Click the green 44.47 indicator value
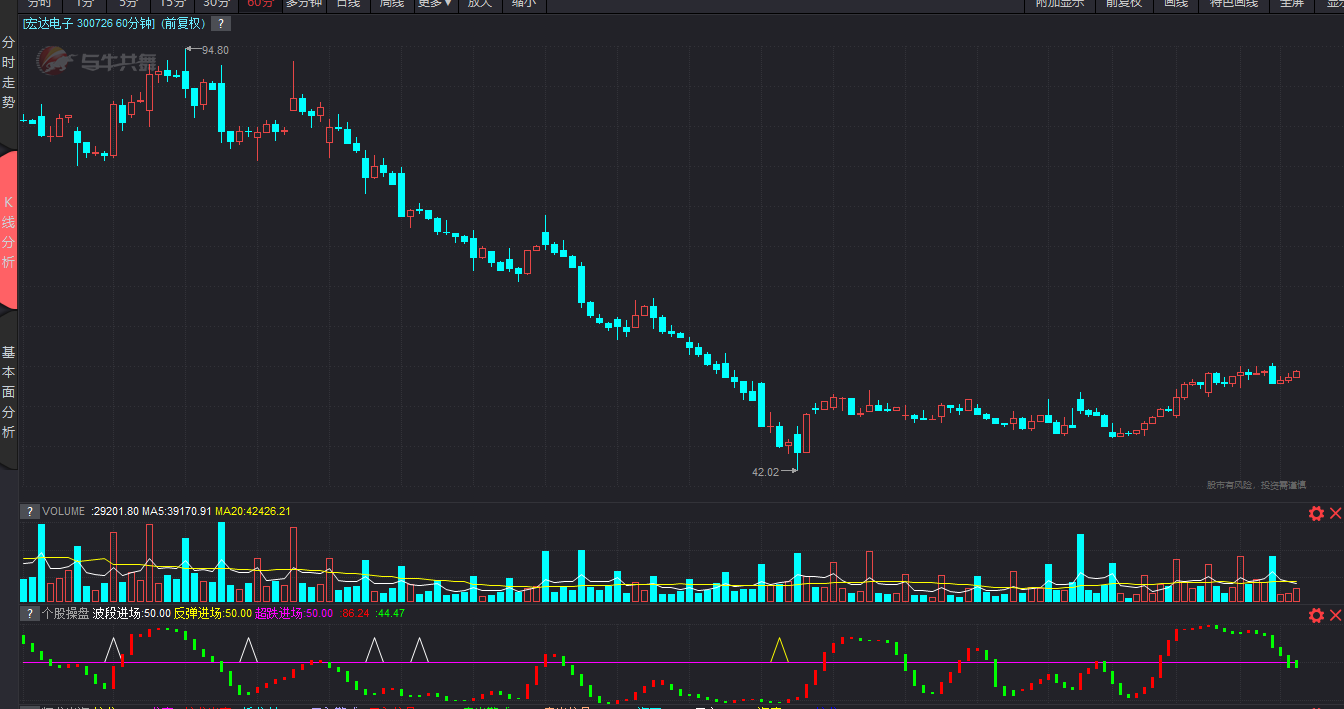This screenshot has width=1344, height=709. tap(389, 613)
